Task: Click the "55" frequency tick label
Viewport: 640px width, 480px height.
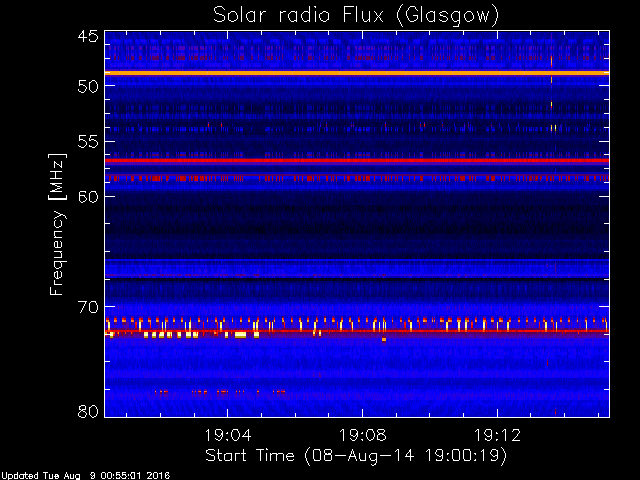Action: click(88, 142)
